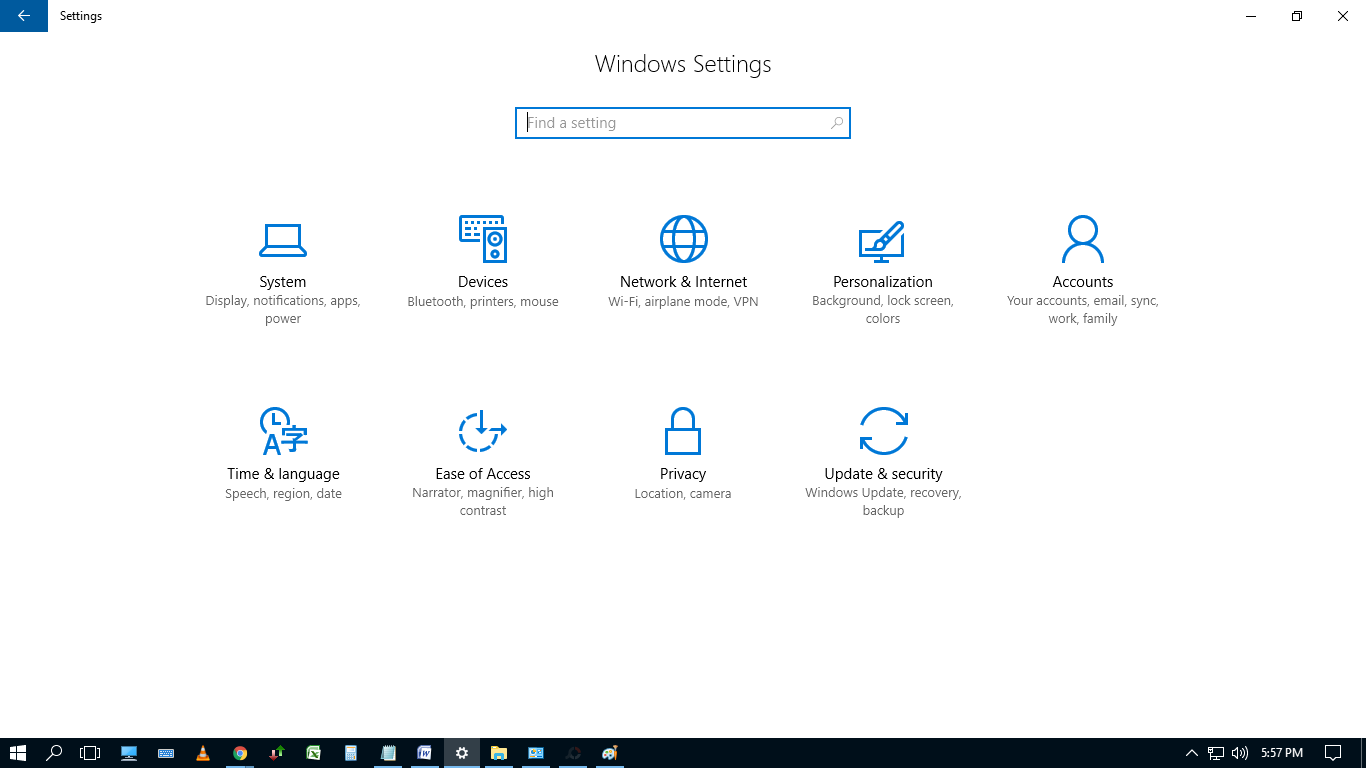
Task: Open the Devices settings category
Action: (483, 263)
